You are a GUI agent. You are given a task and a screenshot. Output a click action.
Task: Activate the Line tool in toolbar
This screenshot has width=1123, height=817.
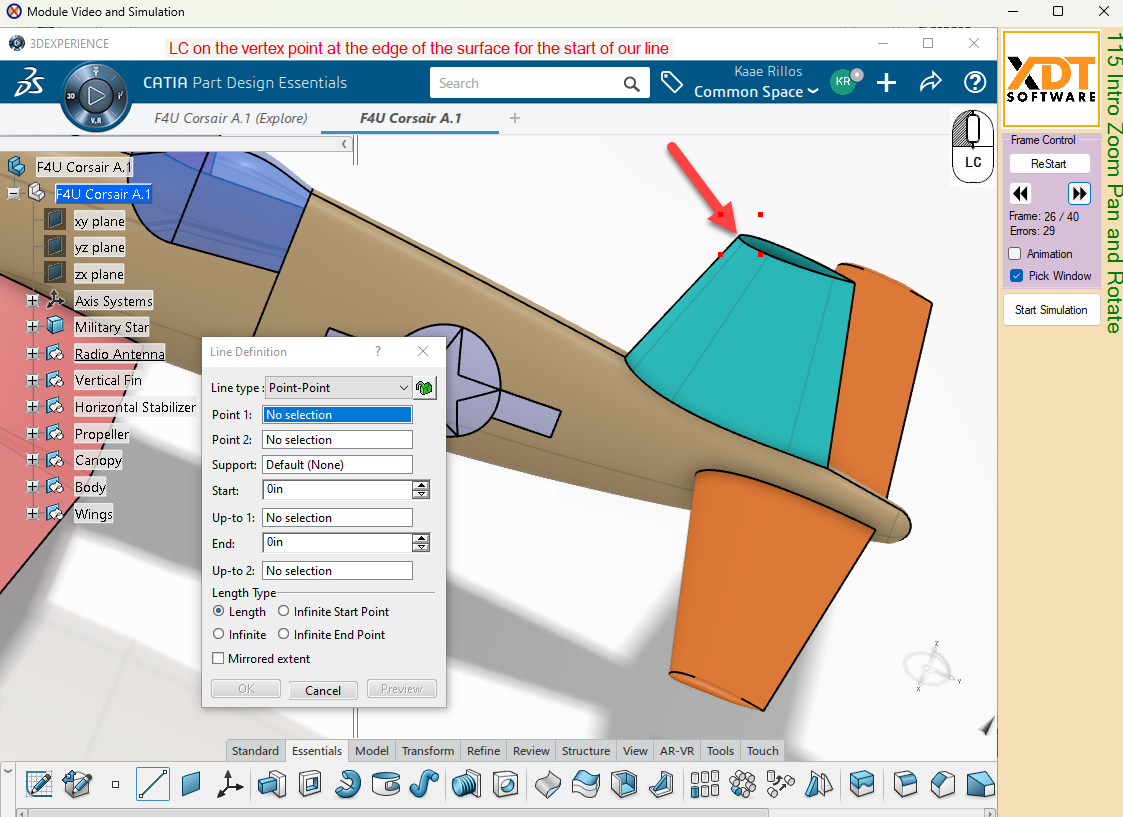tap(153, 784)
